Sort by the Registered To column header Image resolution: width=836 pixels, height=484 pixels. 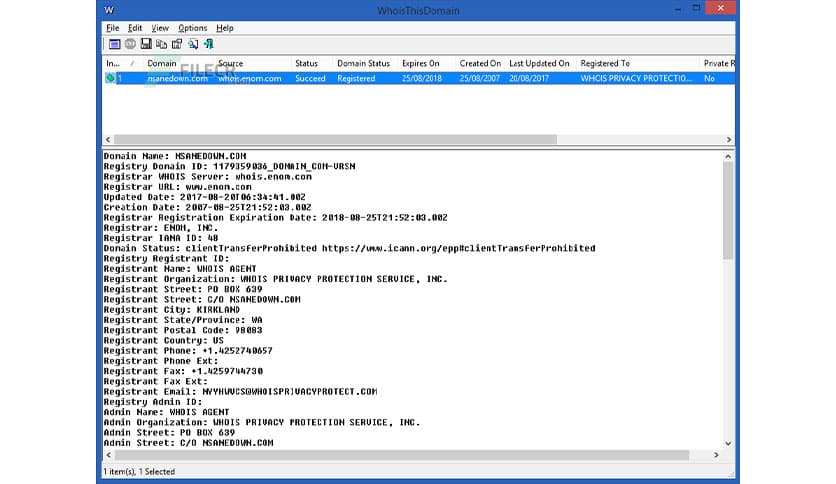[x=605, y=63]
